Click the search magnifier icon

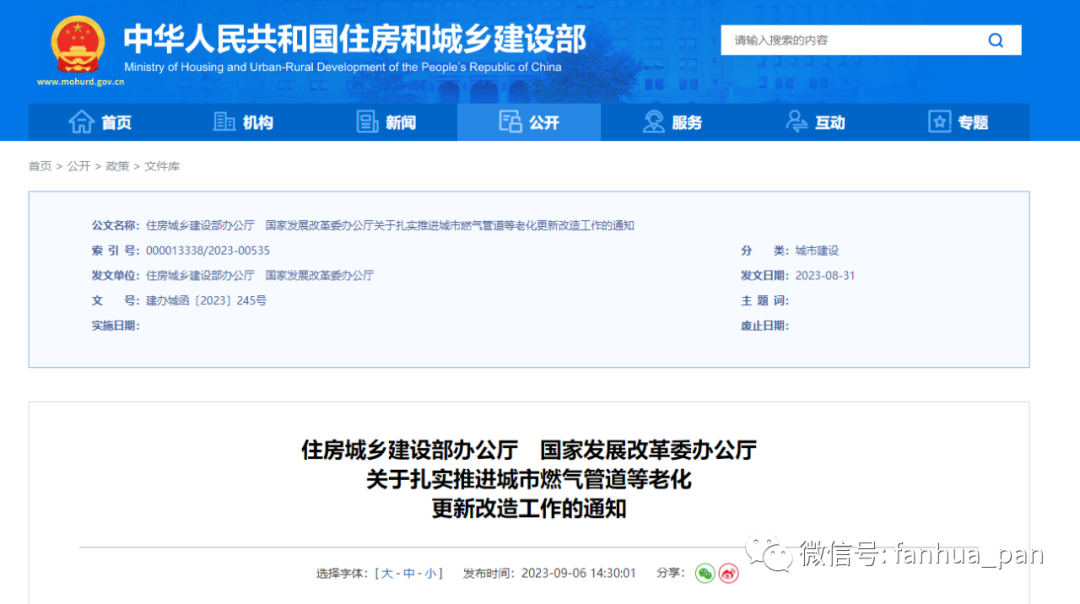click(995, 39)
